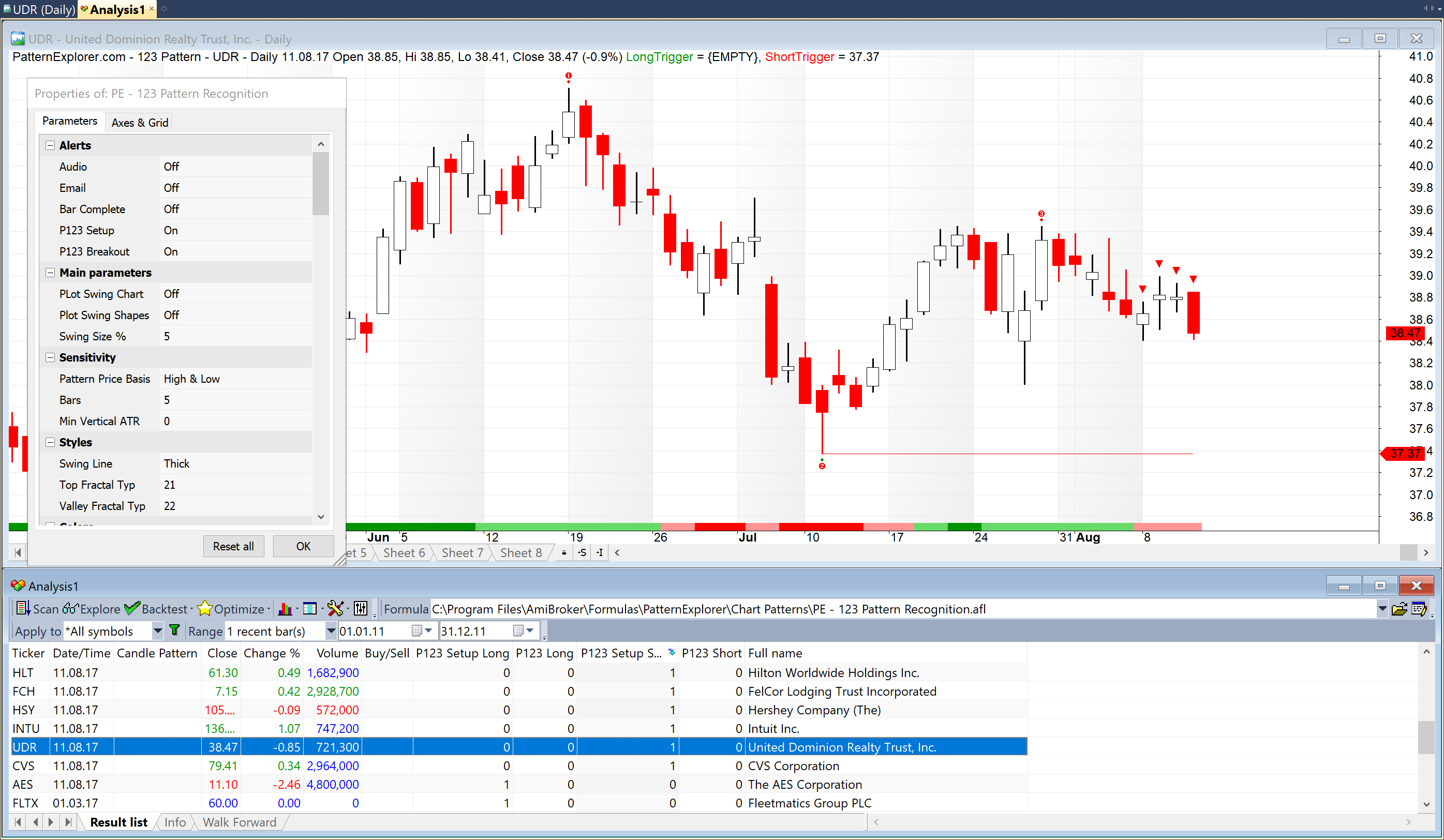The width and height of the screenshot is (1444, 840).
Task: Pick formula file with open folder icon
Action: click(x=1400, y=609)
